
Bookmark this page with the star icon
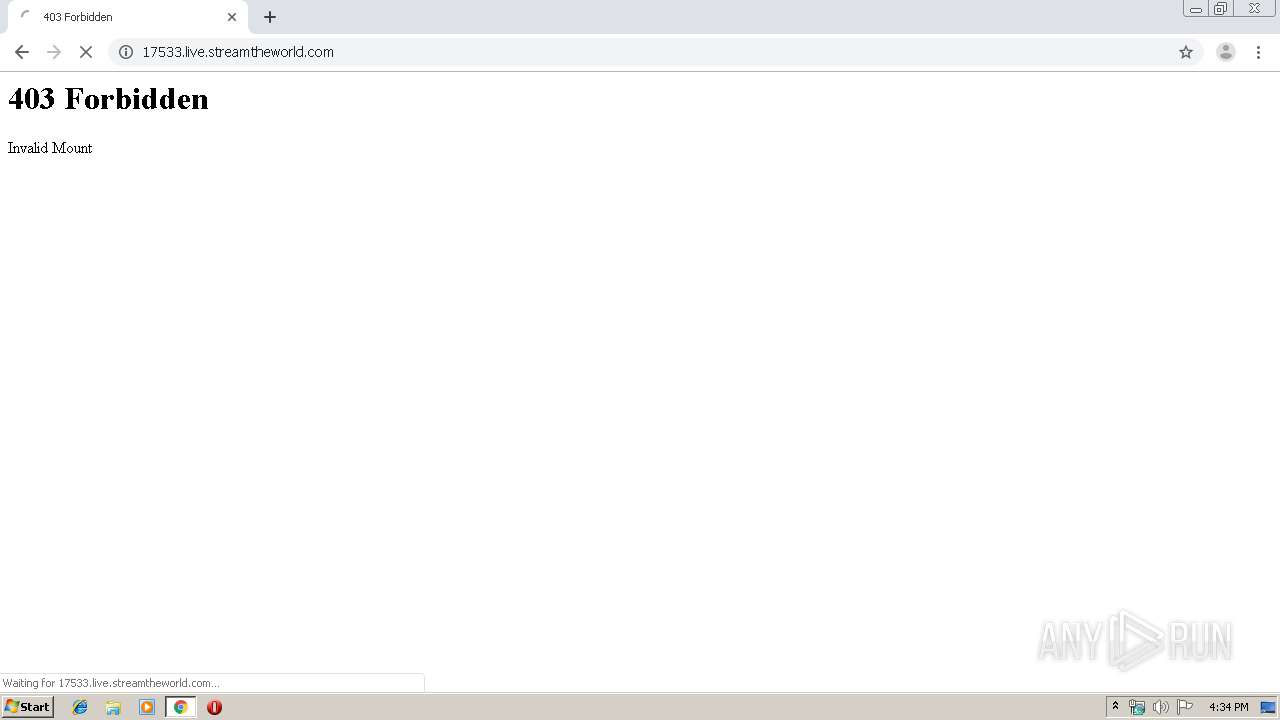(1186, 52)
